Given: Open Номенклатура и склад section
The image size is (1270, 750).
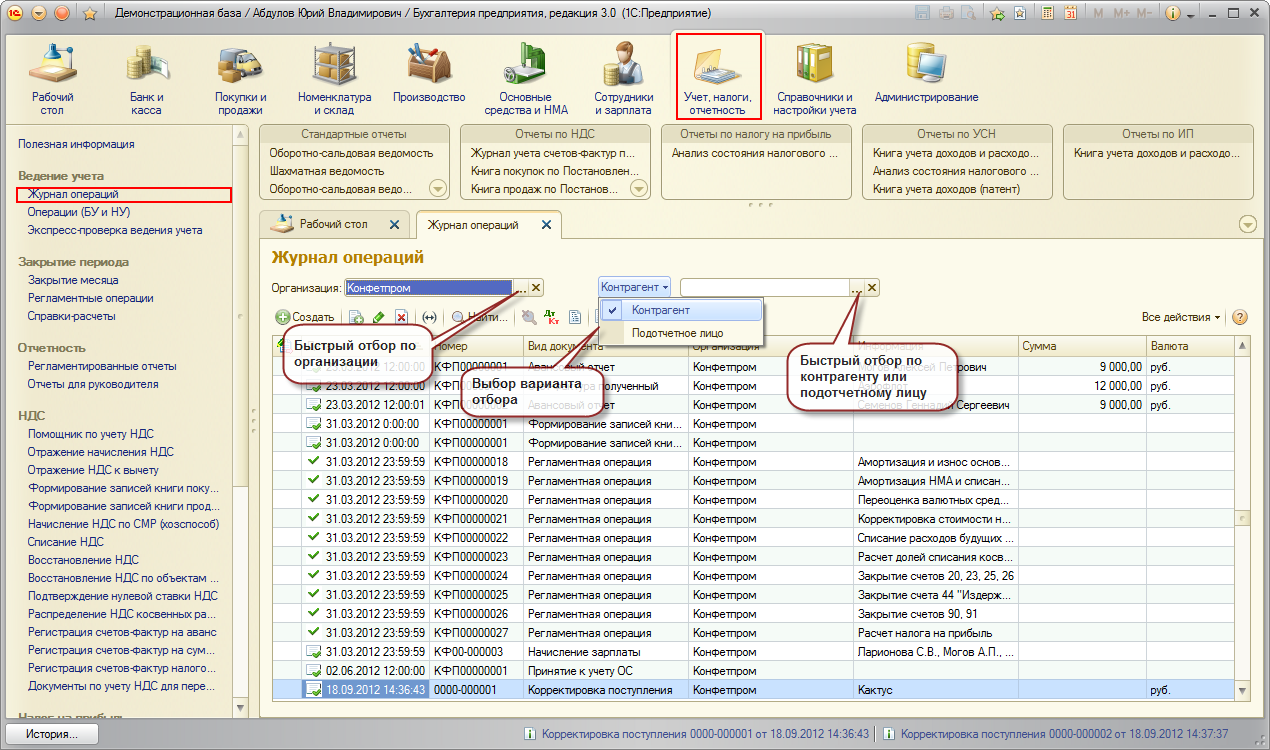Looking at the screenshot, I should [x=334, y=78].
